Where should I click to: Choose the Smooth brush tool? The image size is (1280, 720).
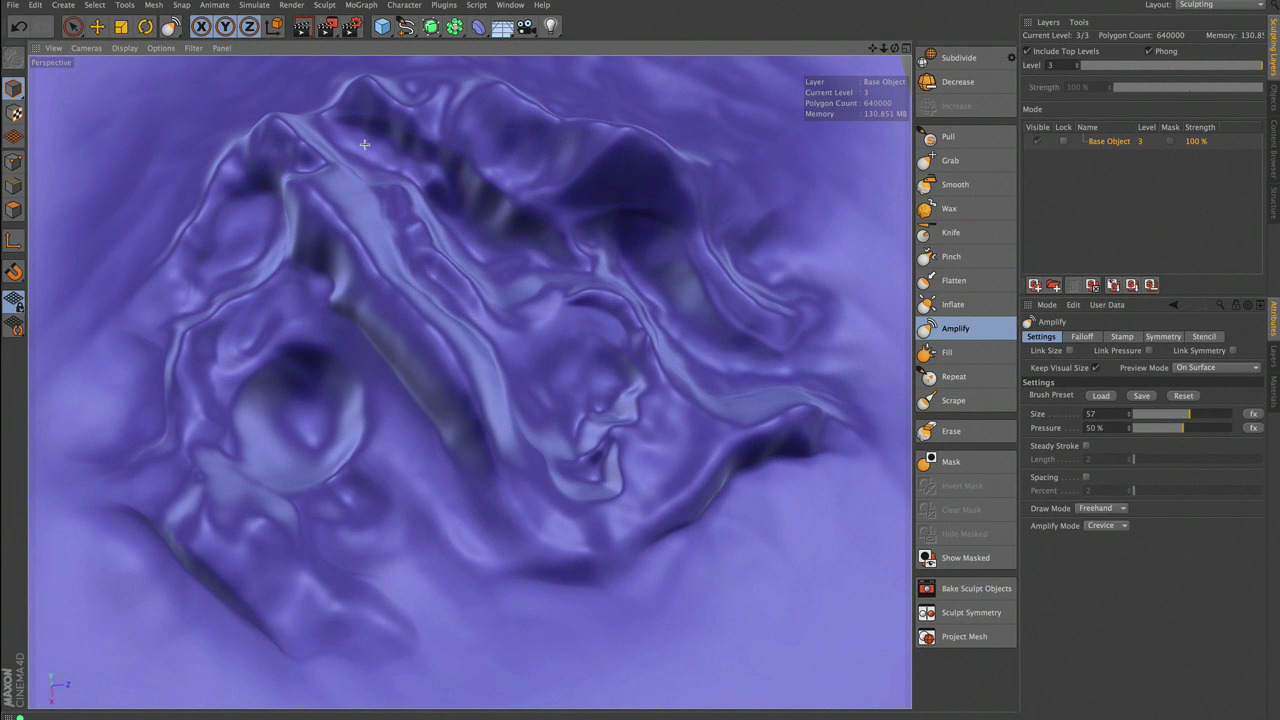954,185
